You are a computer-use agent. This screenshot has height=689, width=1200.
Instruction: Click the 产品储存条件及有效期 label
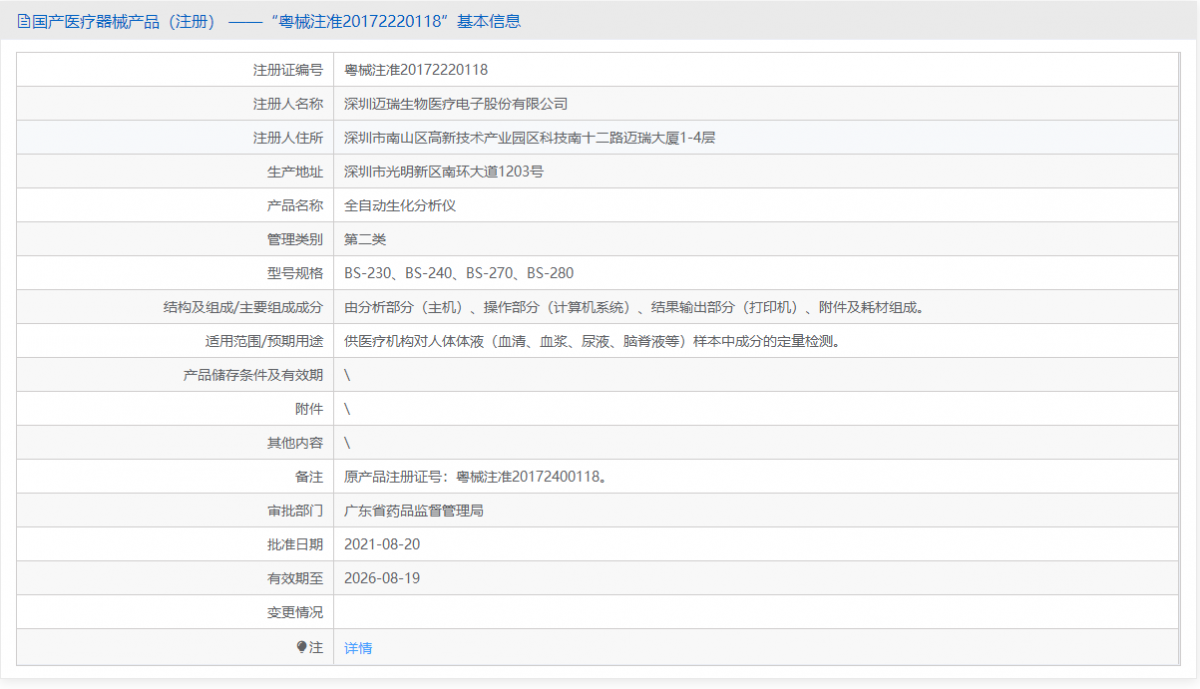(253, 375)
